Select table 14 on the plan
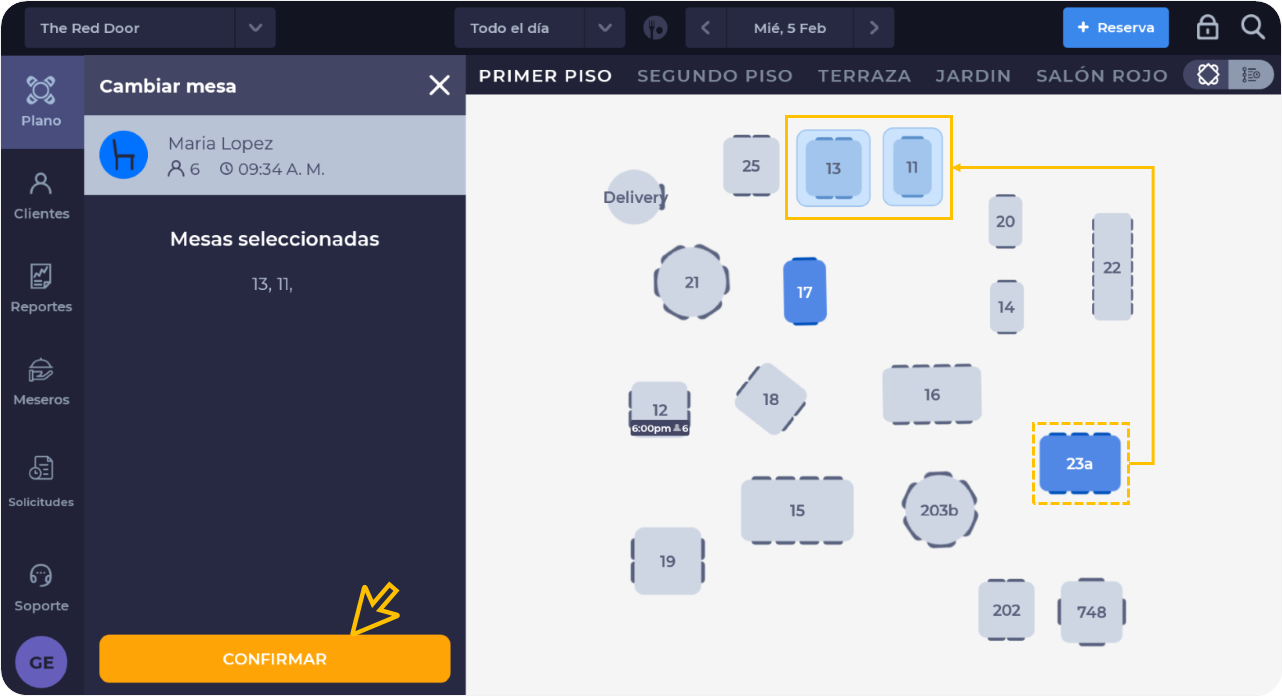Screen dimensions: 1282x696 point(1006,307)
